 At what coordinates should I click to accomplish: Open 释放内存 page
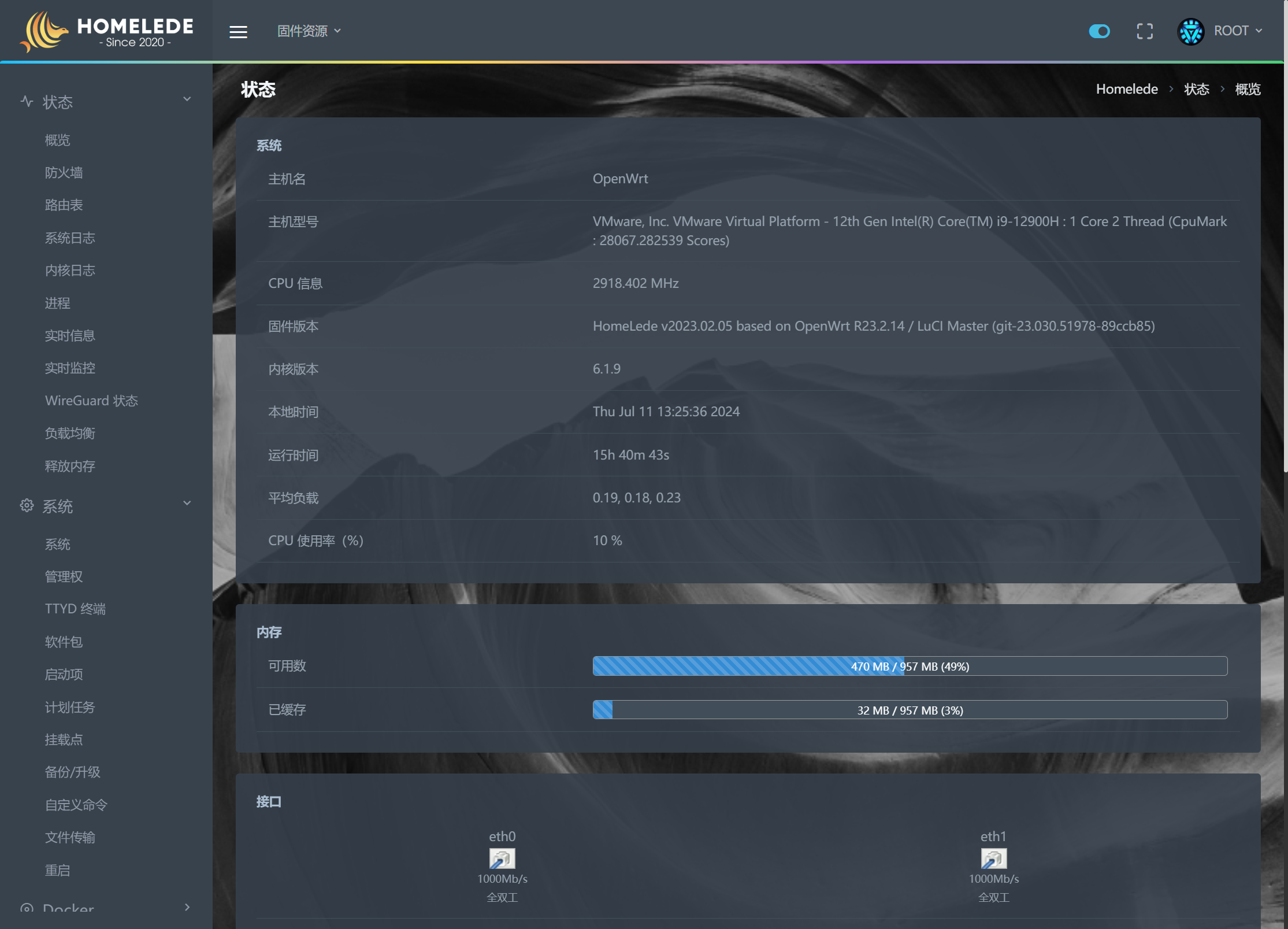pyautogui.click(x=70, y=466)
